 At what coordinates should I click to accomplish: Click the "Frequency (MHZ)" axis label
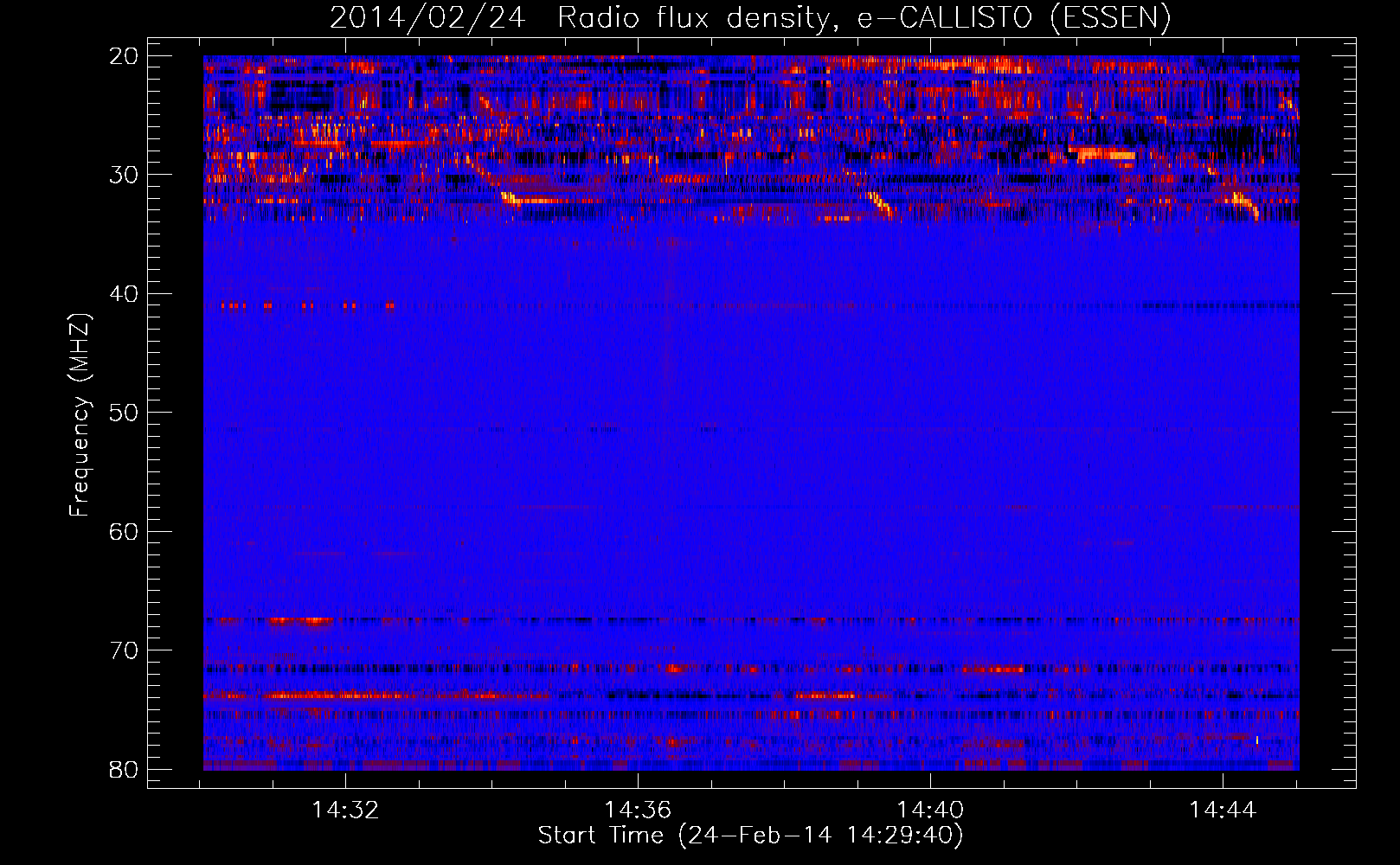click(x=80, y=415)
